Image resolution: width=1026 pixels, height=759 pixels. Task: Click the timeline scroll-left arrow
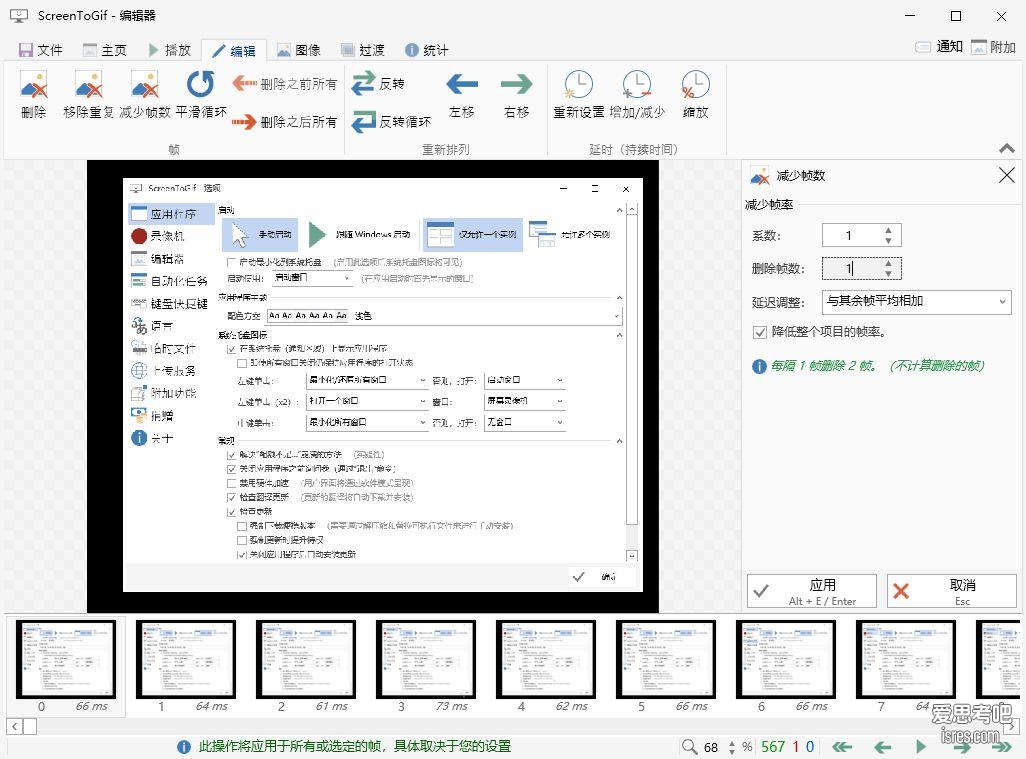tap(14, 726)
